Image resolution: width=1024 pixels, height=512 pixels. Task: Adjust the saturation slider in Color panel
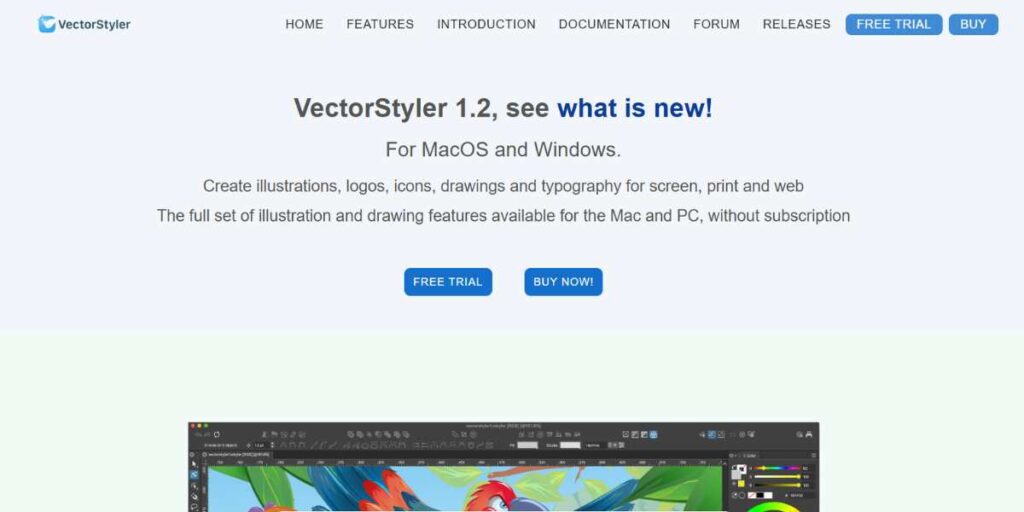(777, 477)
